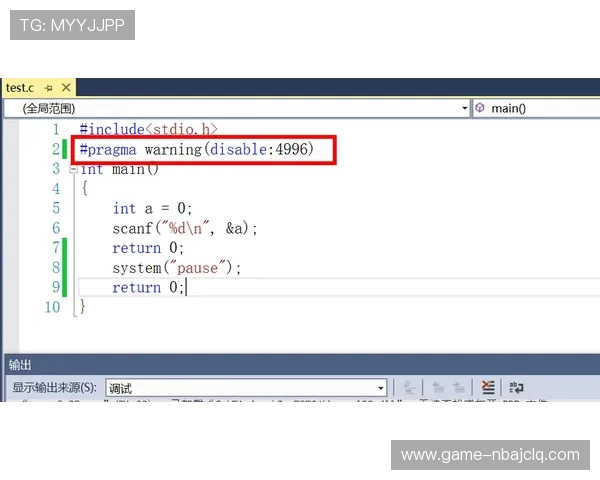Viewport: 600px width, 480px height.
Task: Toggle word wrap in Output panel
Action: click(x=517, y=388)
